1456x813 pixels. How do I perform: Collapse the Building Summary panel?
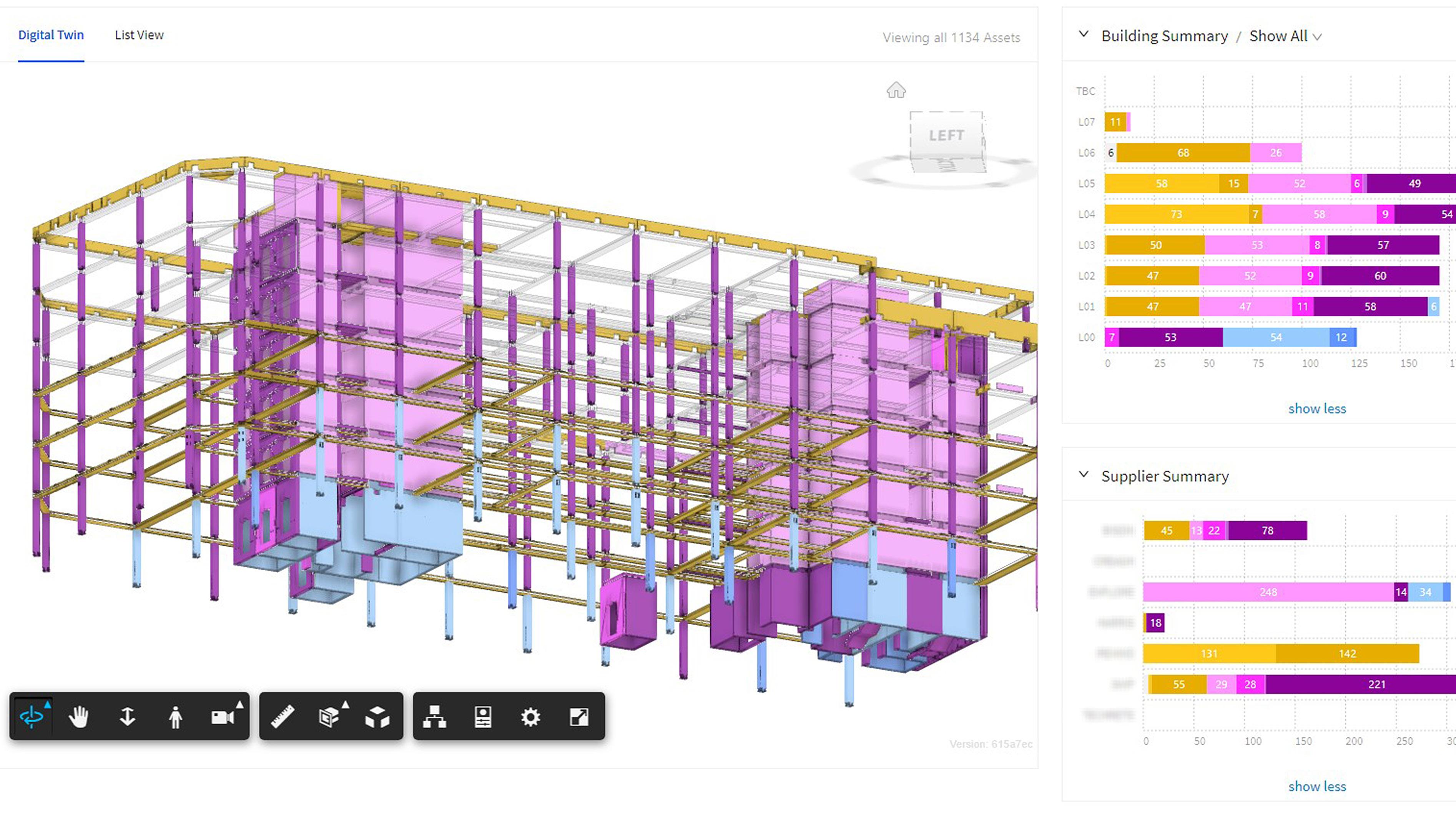coord(1084,35)
